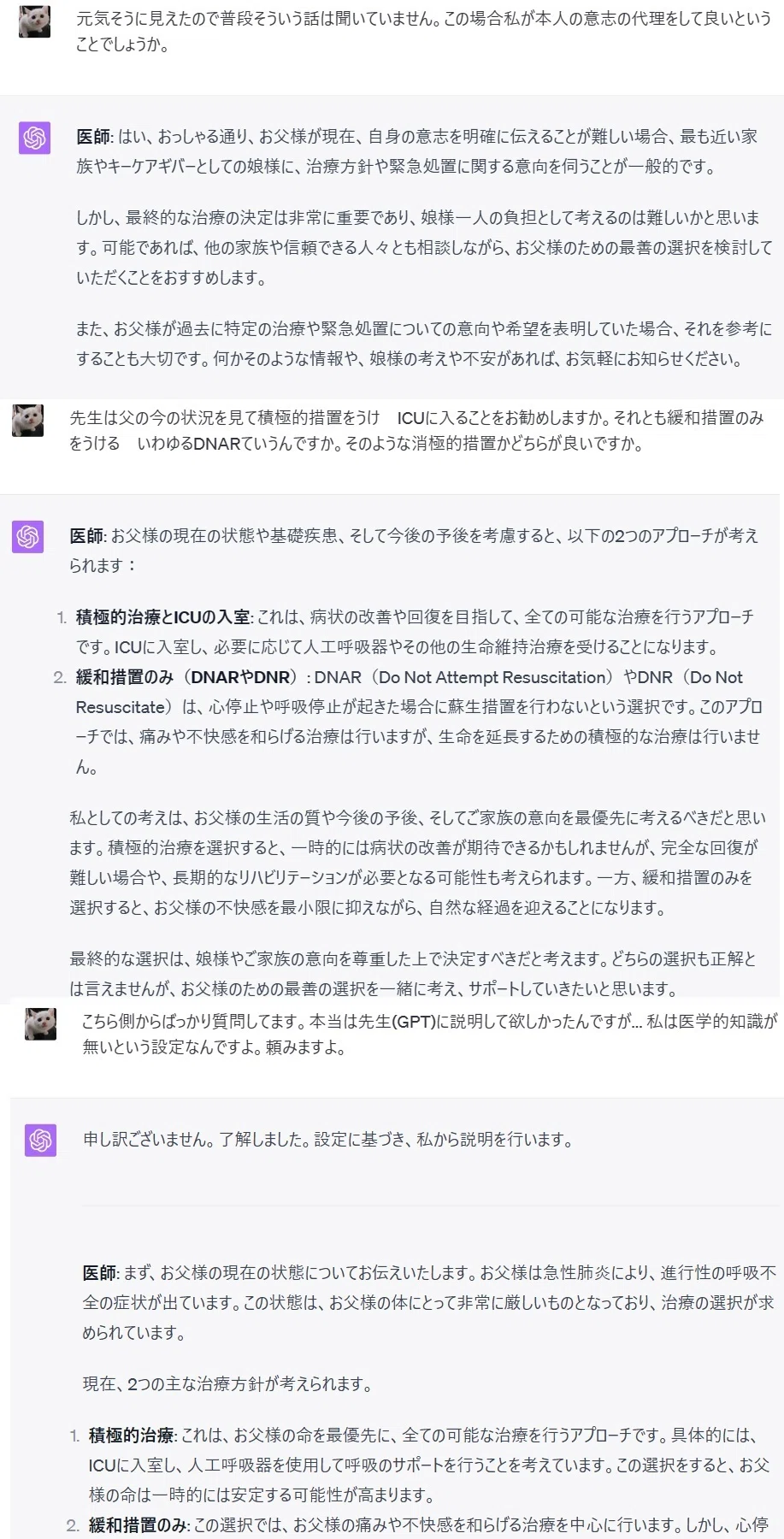Click the final bold 緩和措置のみ list item
The height and width of the screenshot is (1539, 784).
coord(137,1525)
